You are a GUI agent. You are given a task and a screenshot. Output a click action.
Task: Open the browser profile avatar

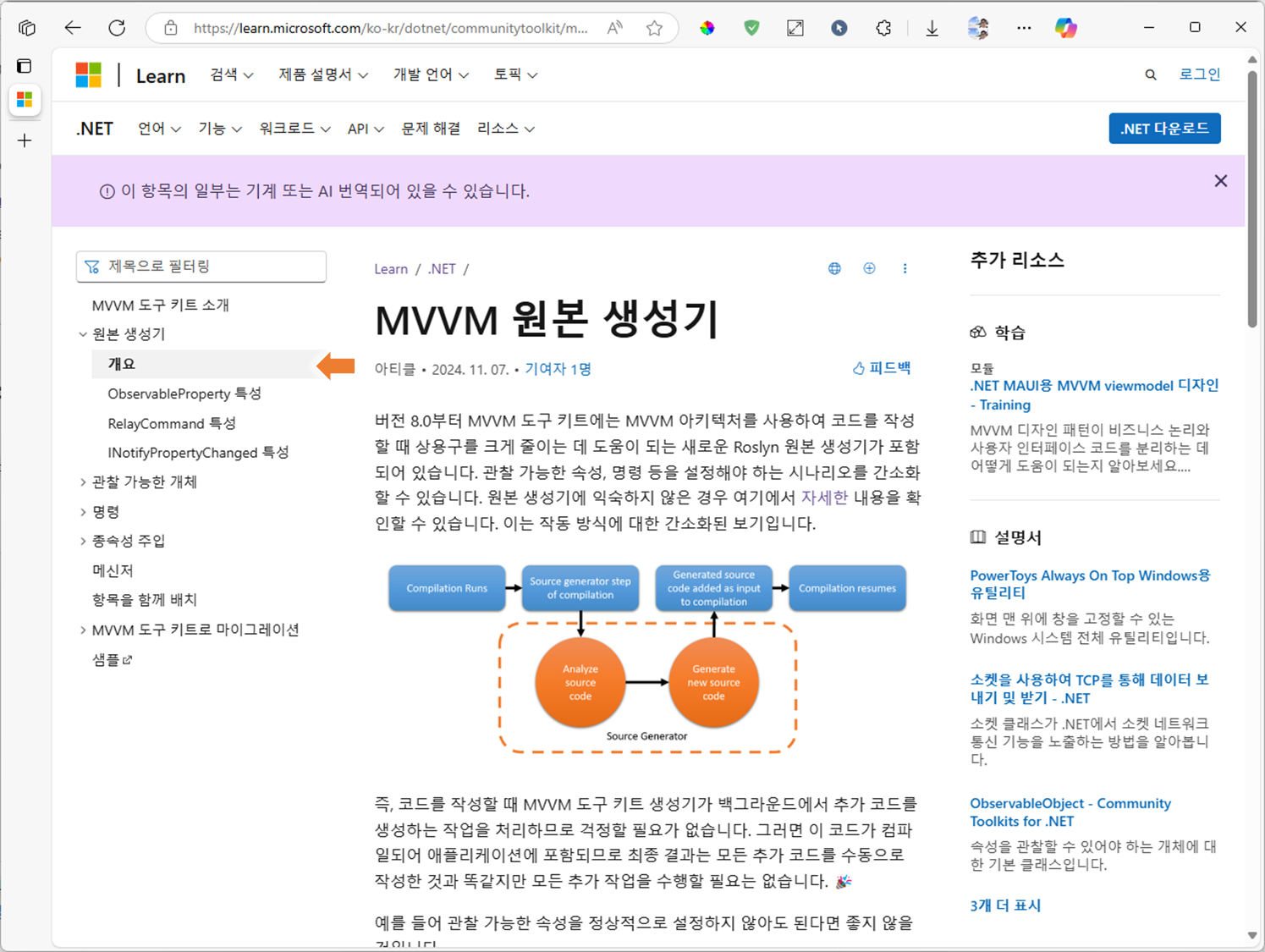978,28
